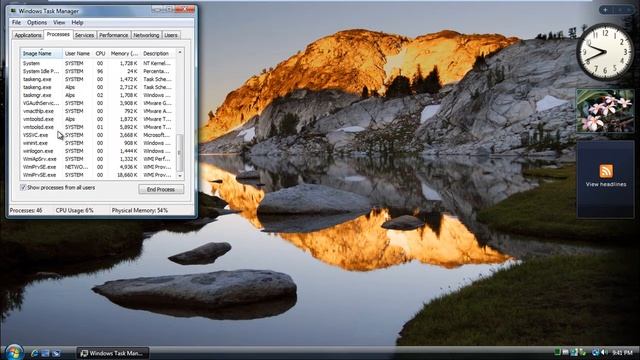
Task: Click the Task Manager title bar icon
Action: pyautogui.click(x=13, y=11)
